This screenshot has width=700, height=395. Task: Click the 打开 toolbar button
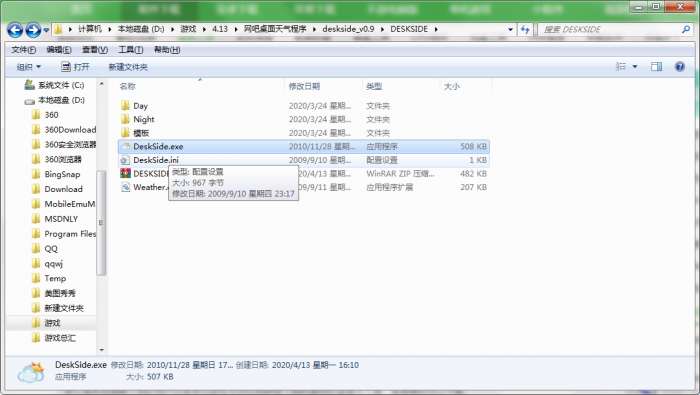click(75, 67)
